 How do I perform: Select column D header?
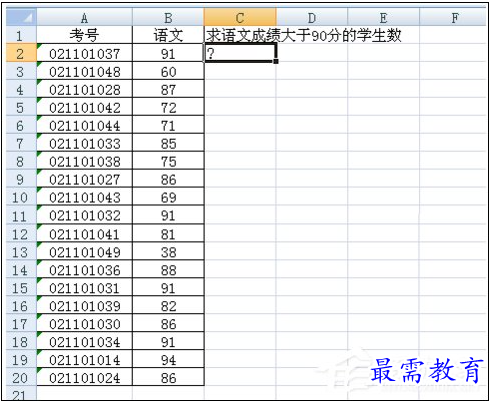312,17
